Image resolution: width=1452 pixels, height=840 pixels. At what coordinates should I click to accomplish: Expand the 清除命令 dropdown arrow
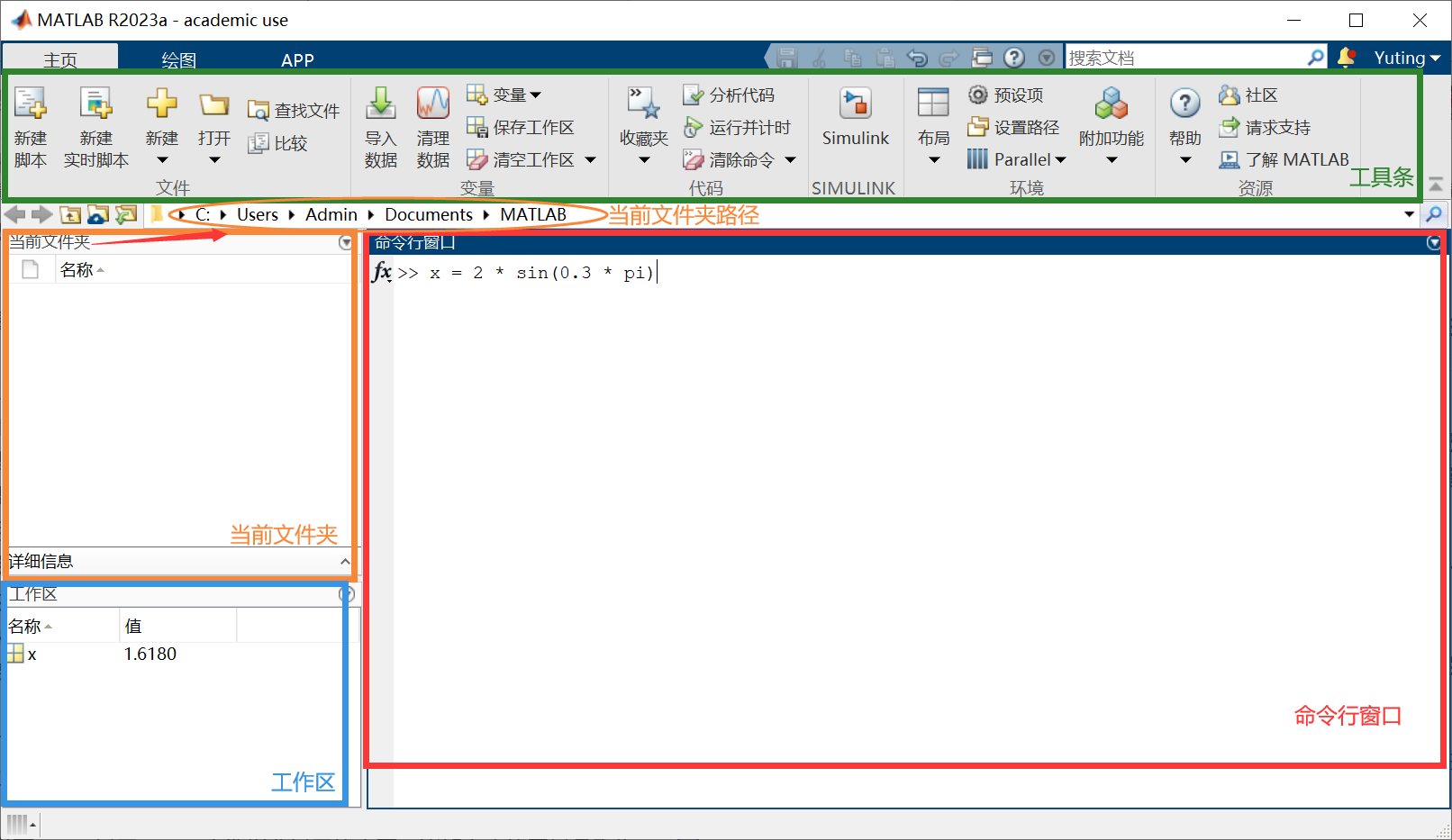pos(791,159)
